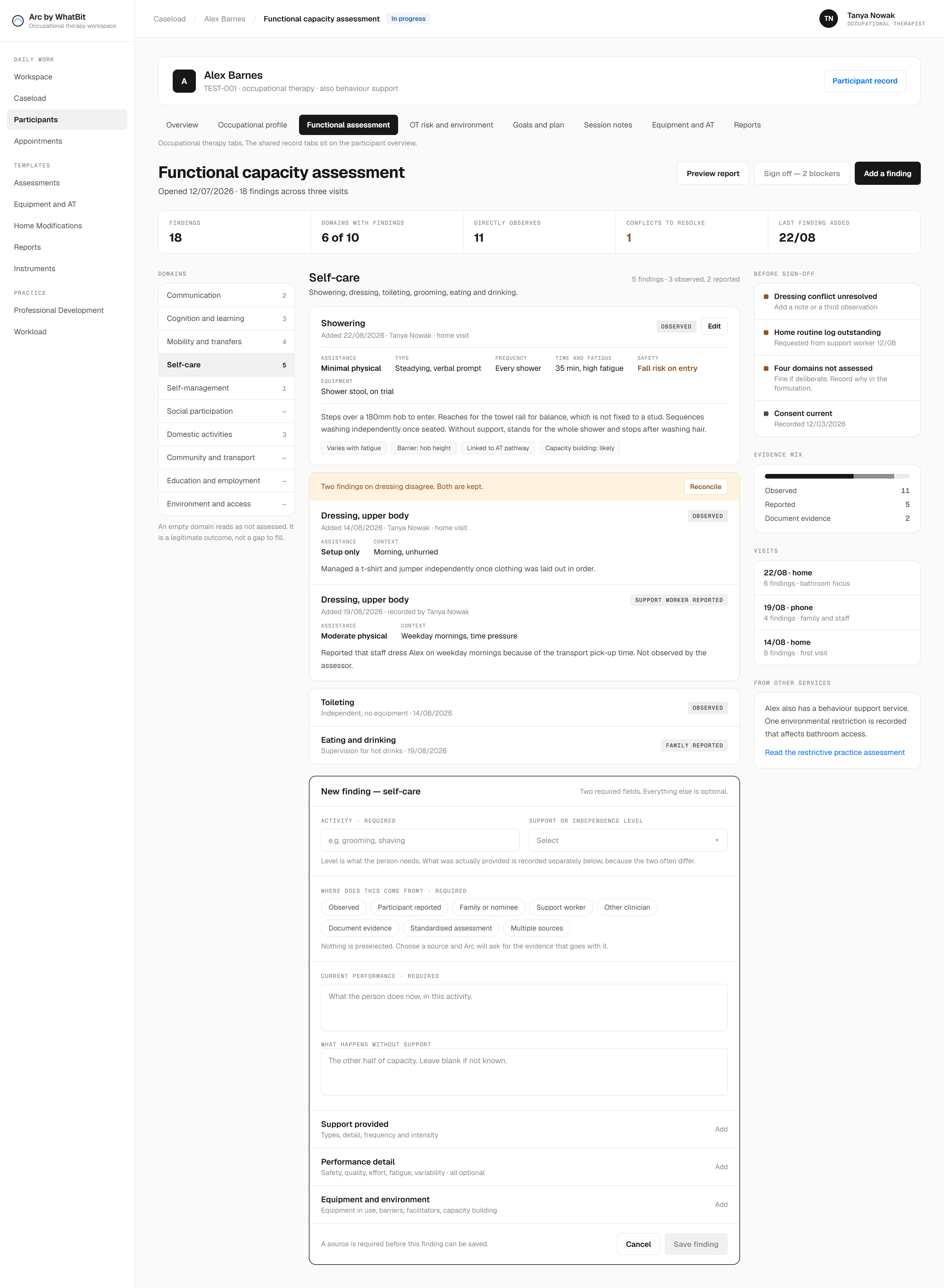This screenshot has height=1288, width=944.
Task: Select the 'Multiple sources' chip
Action: [537, 928]
